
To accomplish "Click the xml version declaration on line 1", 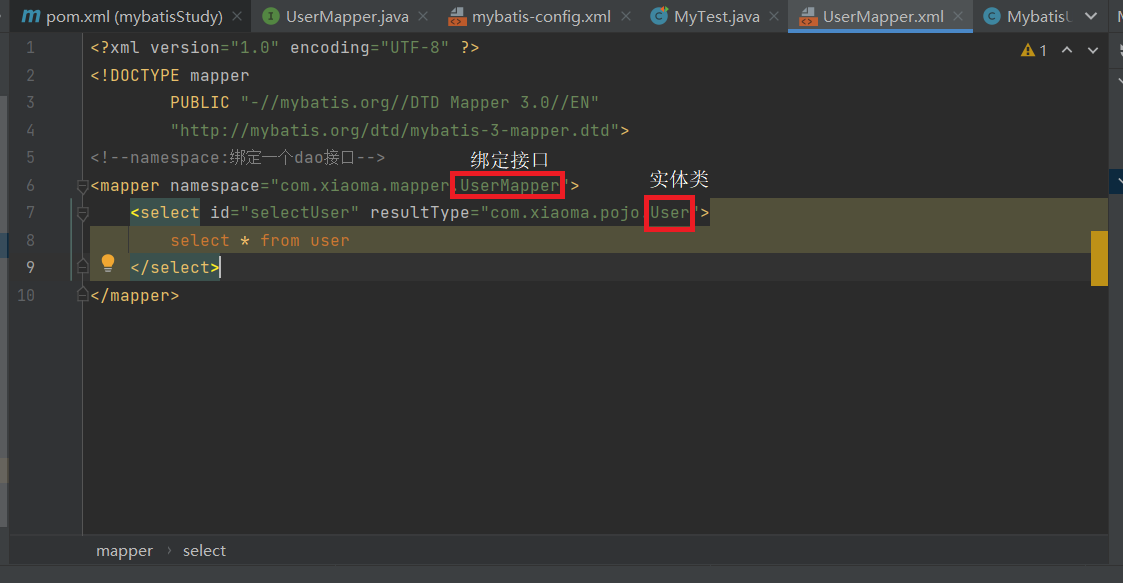I will pyautogui.click(x=285, y=48).
